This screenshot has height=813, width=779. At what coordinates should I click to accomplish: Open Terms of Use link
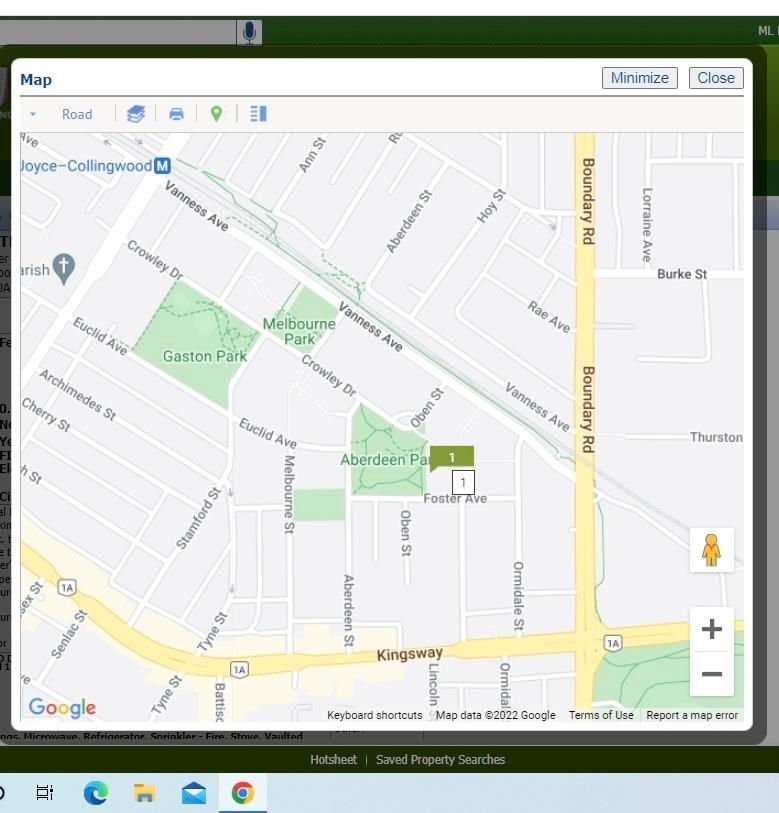[x=601, y=715]
